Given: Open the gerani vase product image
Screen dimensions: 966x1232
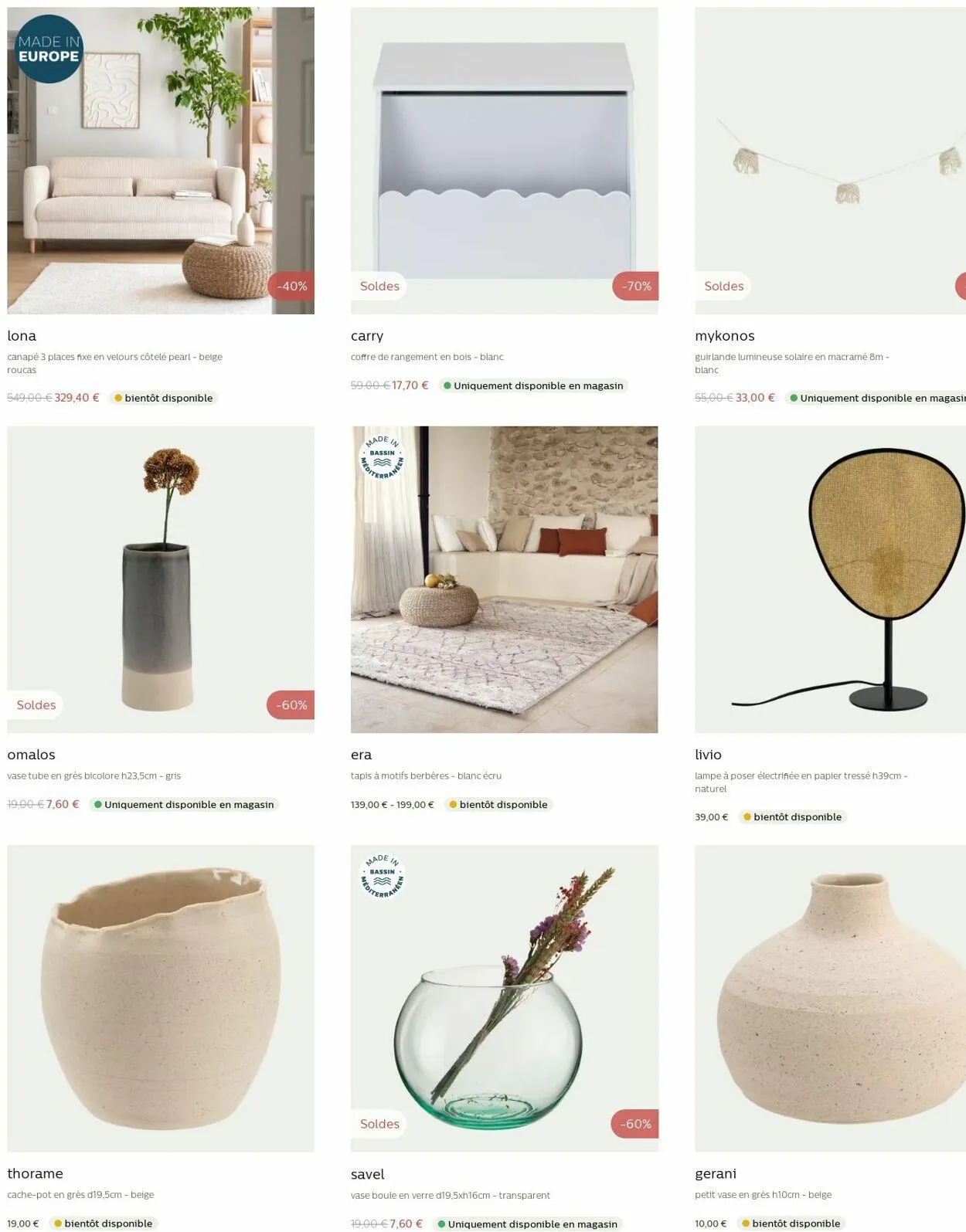Looking at the screenshot, I should [830, 998].
